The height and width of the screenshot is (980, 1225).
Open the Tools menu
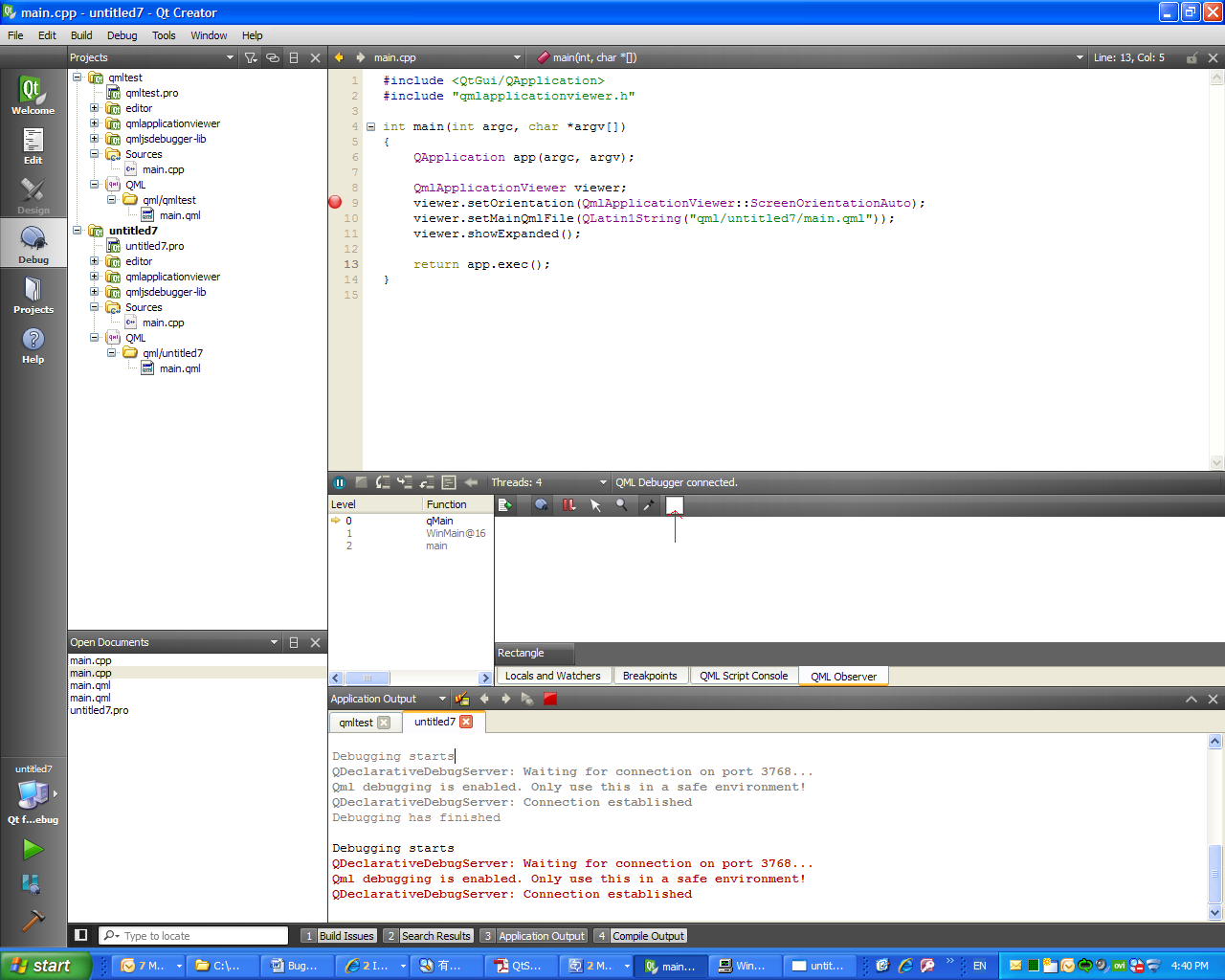(x=164, y=35)
